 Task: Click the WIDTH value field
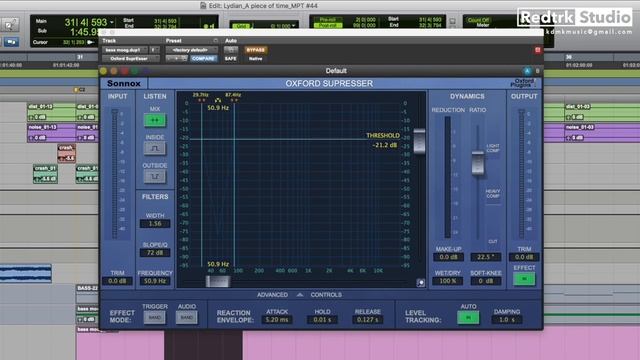[x=155, y=224]
